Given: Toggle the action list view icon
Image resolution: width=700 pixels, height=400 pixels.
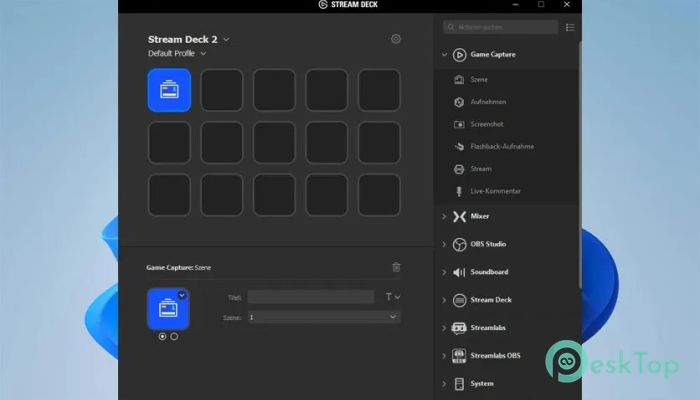Looking at the screenshot, I should 570,28.
